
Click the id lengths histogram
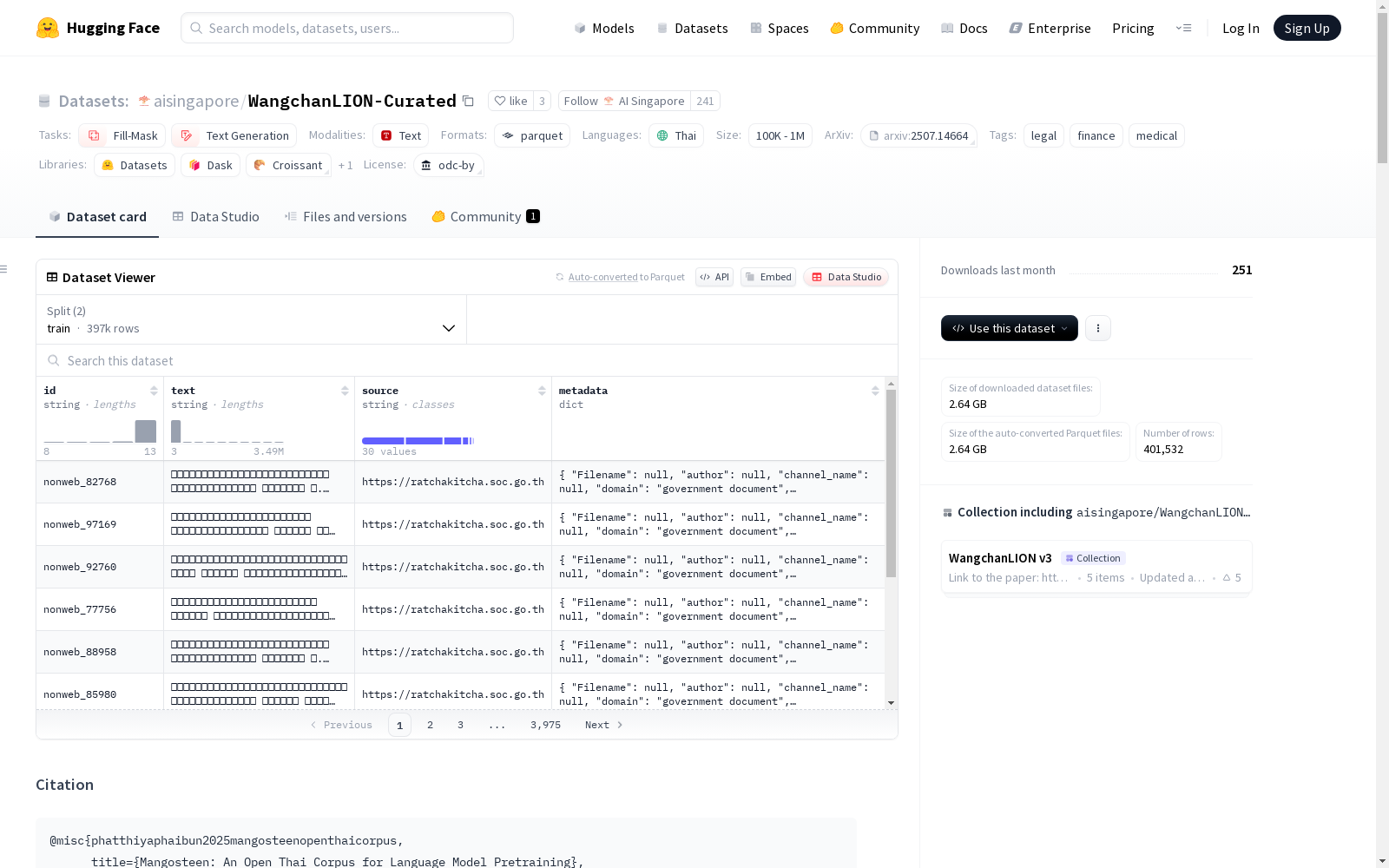[100, 431]
